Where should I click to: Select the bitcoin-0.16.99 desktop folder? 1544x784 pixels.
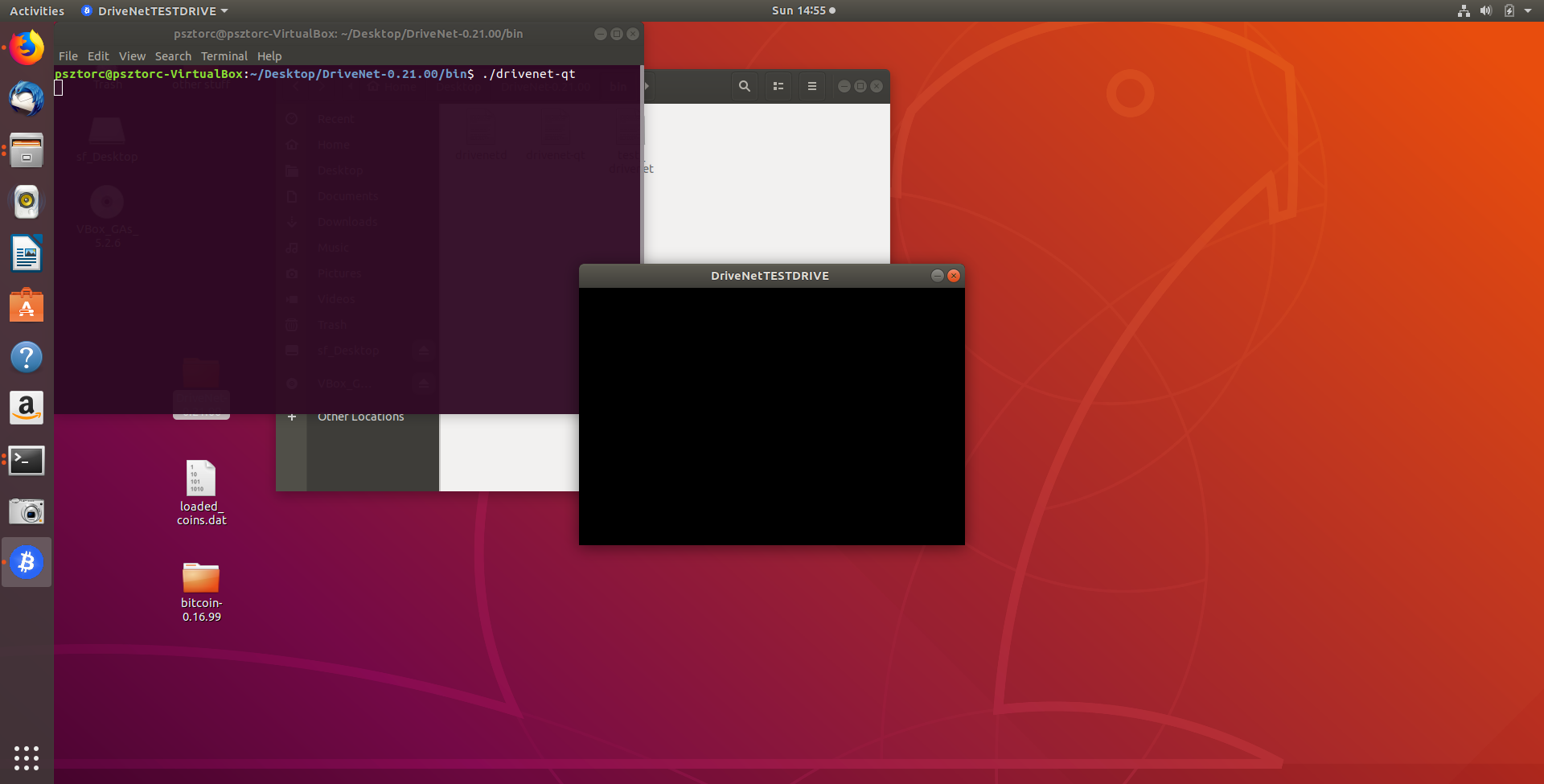tap(201, 592)
